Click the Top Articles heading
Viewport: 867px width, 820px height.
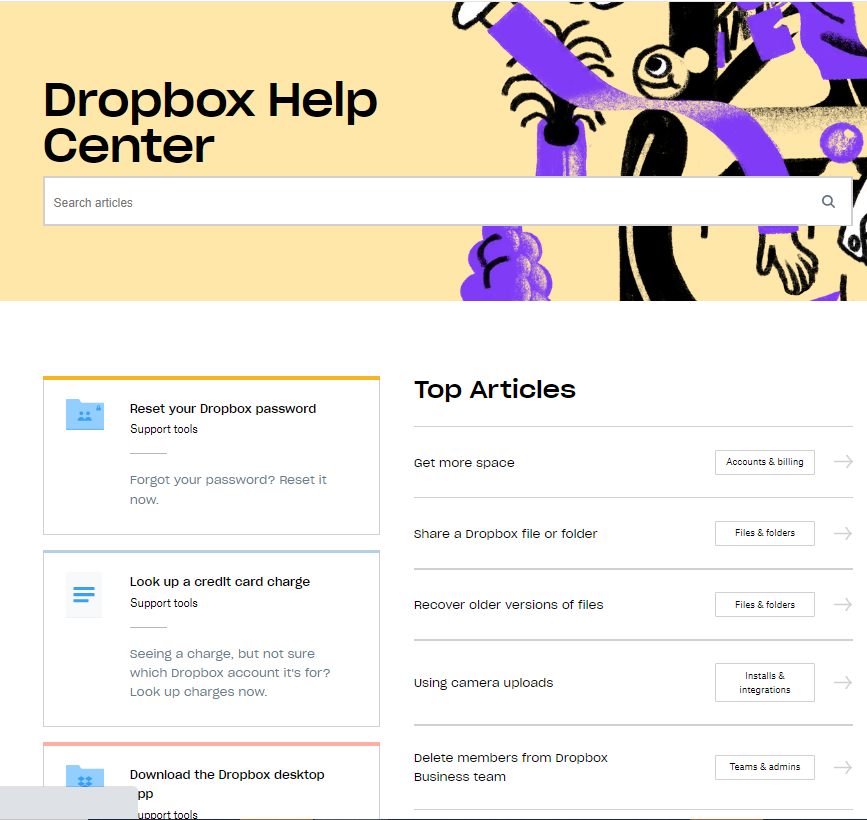(x=495, y=389)
